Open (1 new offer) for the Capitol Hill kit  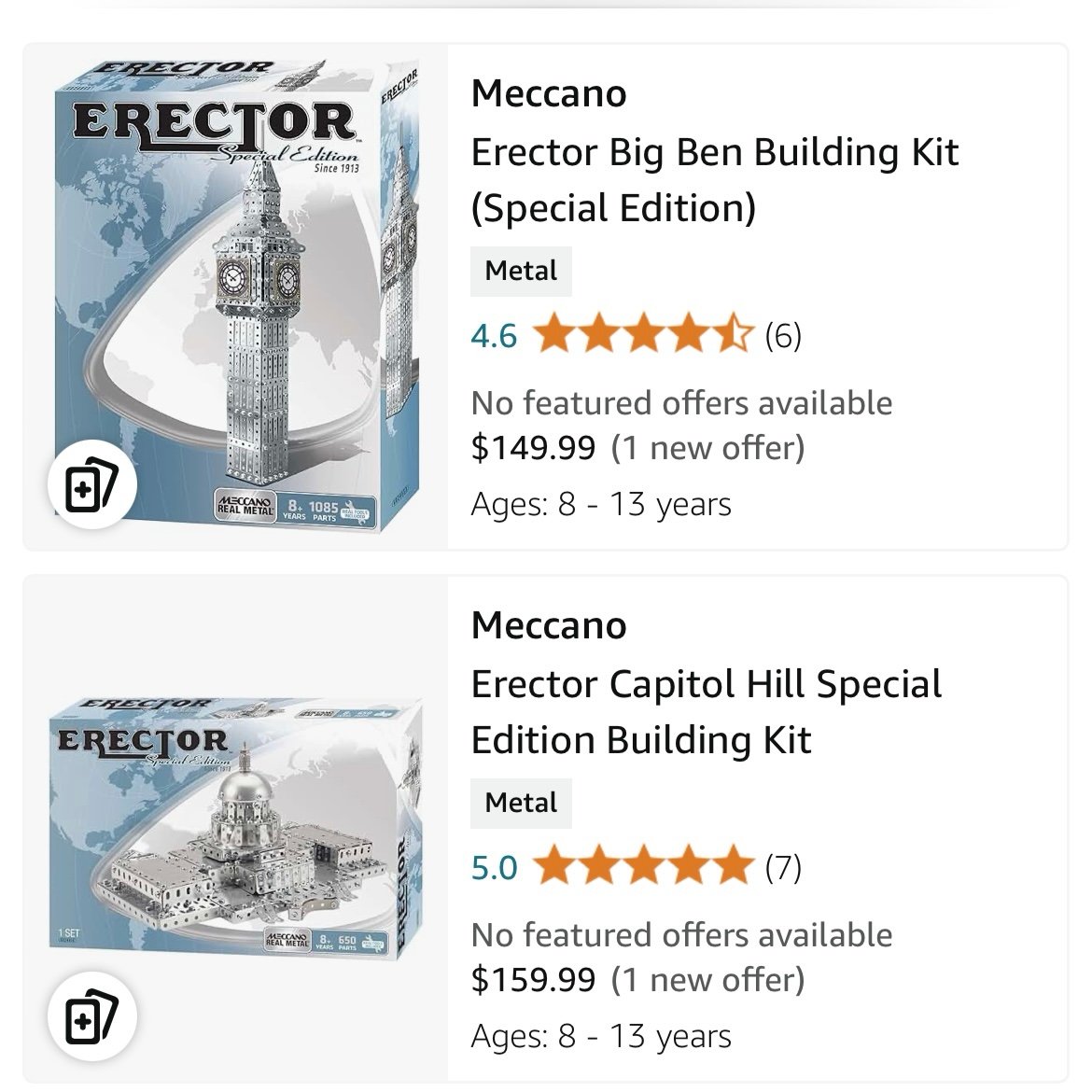coord(707,980)
